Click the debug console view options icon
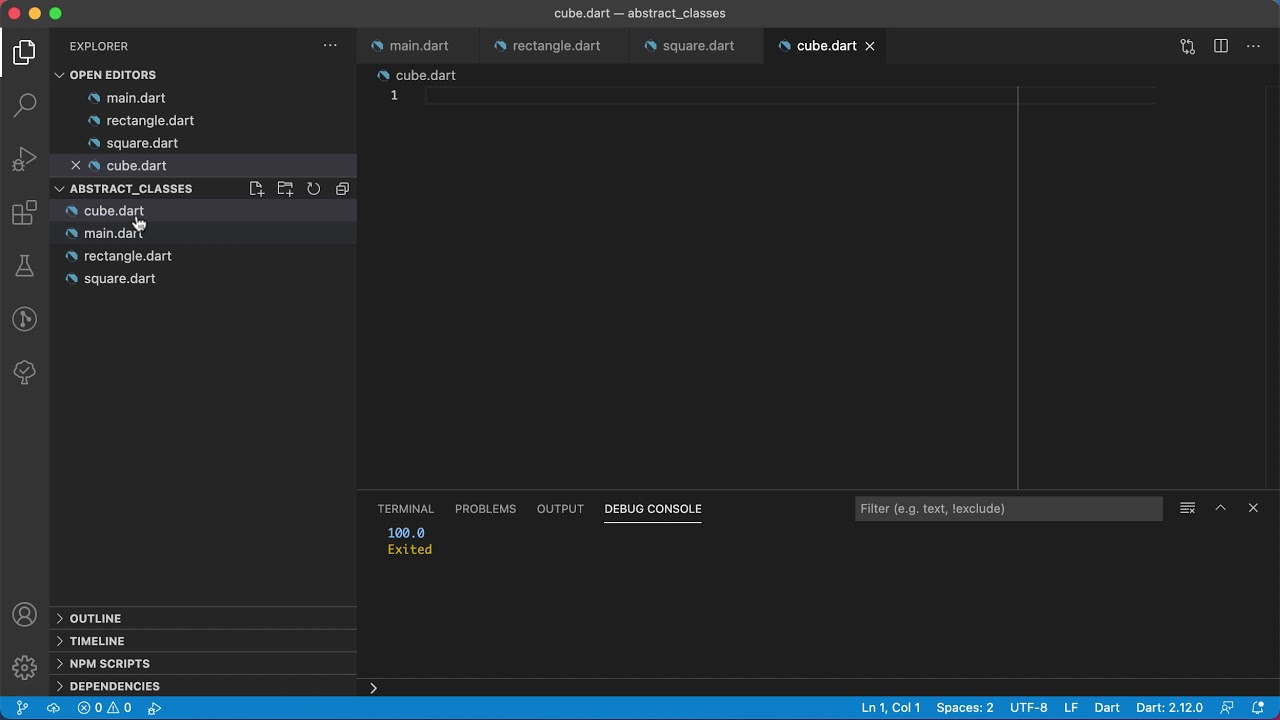The image size is (1280, 720). (x=1187, y=508)
